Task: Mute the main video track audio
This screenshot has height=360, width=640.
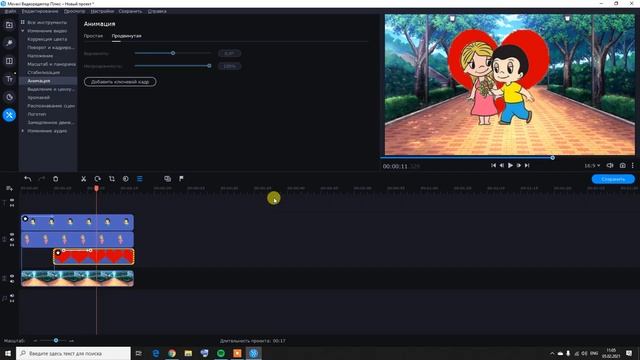Action: tap(12, 281)
